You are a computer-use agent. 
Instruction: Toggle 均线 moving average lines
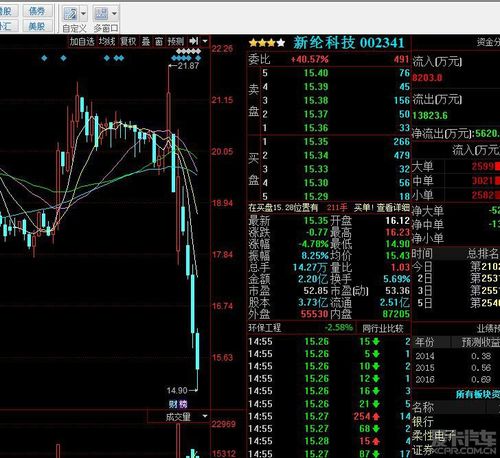[107, 41]
